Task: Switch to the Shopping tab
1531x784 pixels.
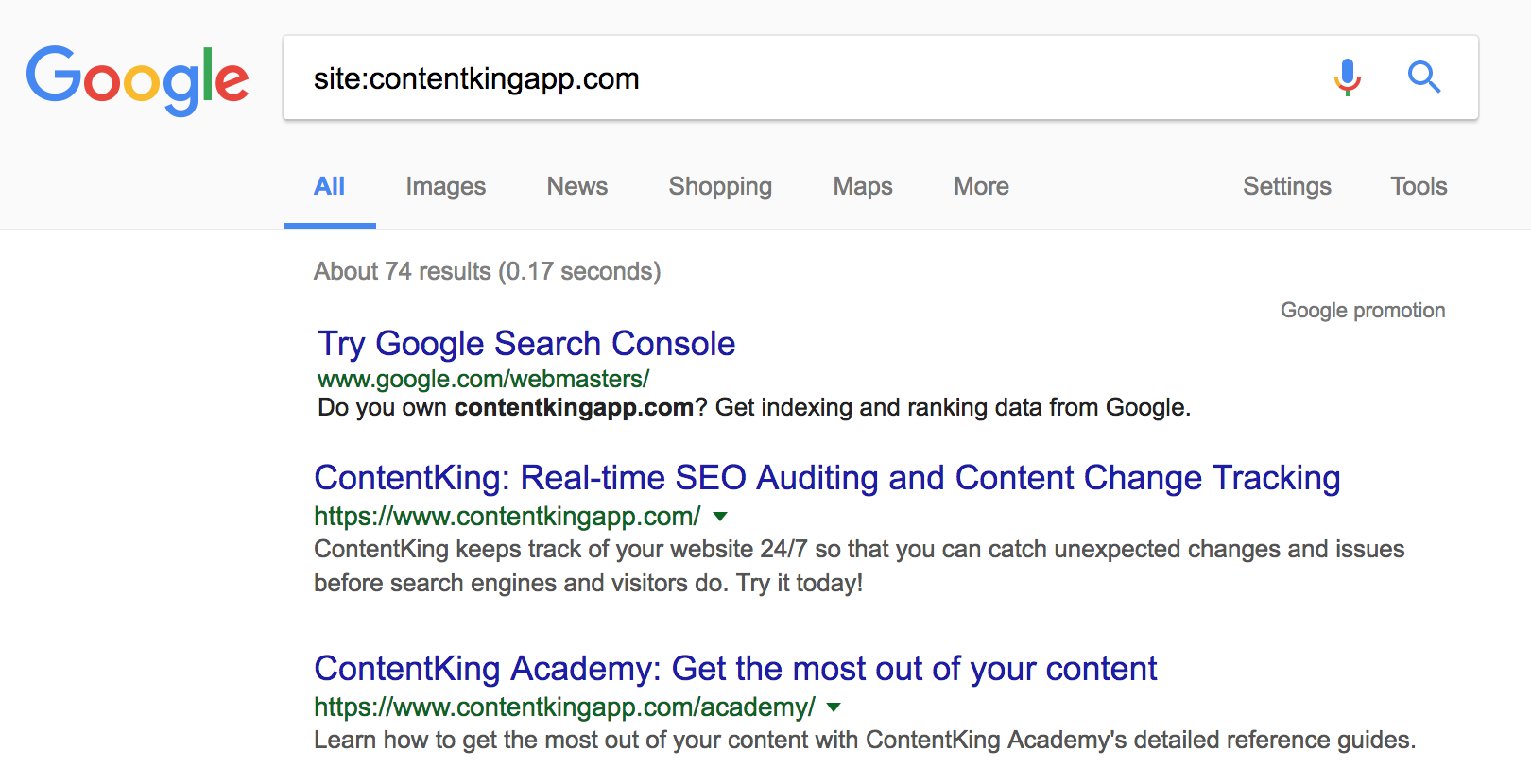Action: tap(720, 187)
